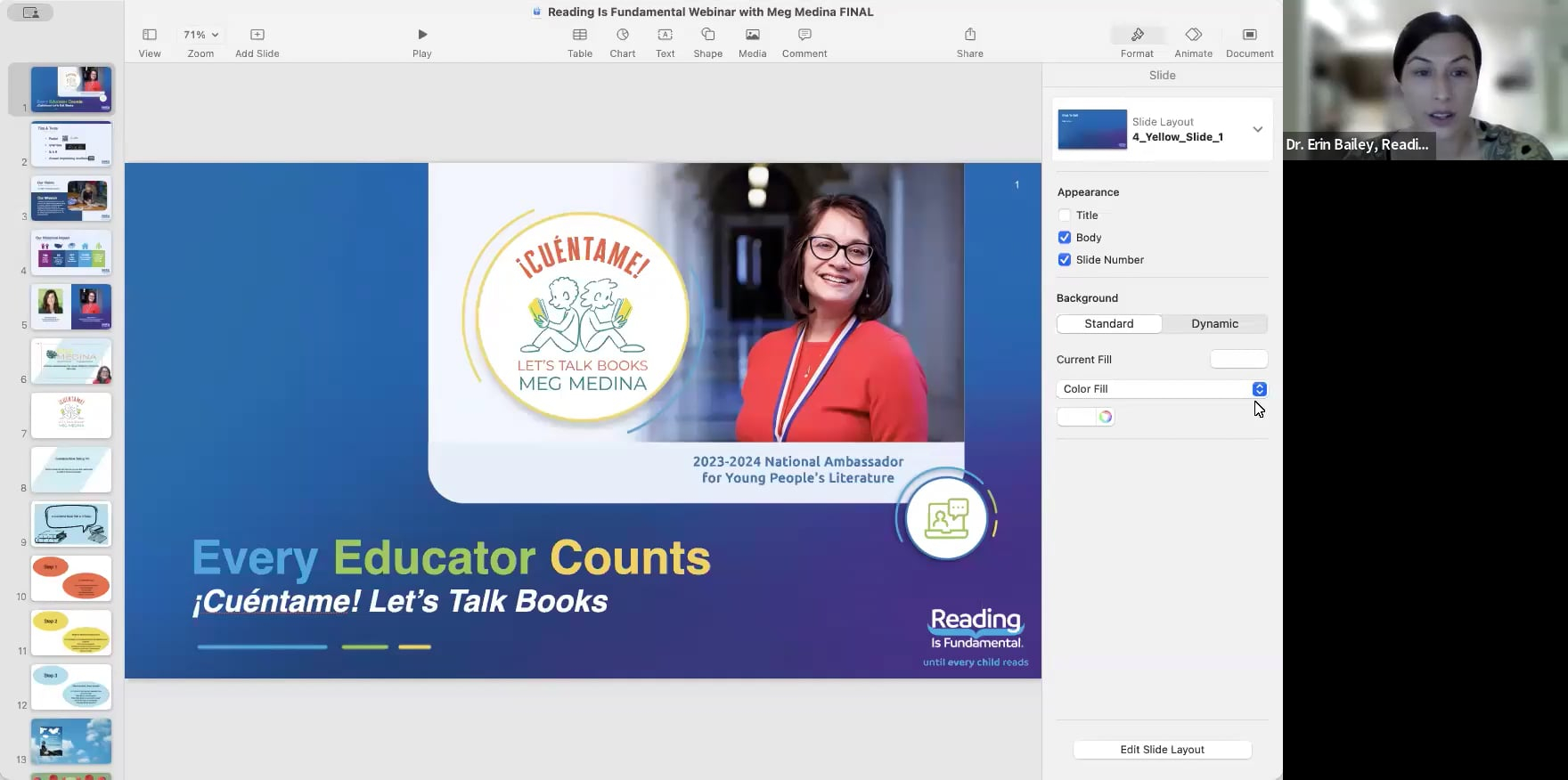
Task: Insert a Chart from toolbar
Action: [x=623, y=35]
